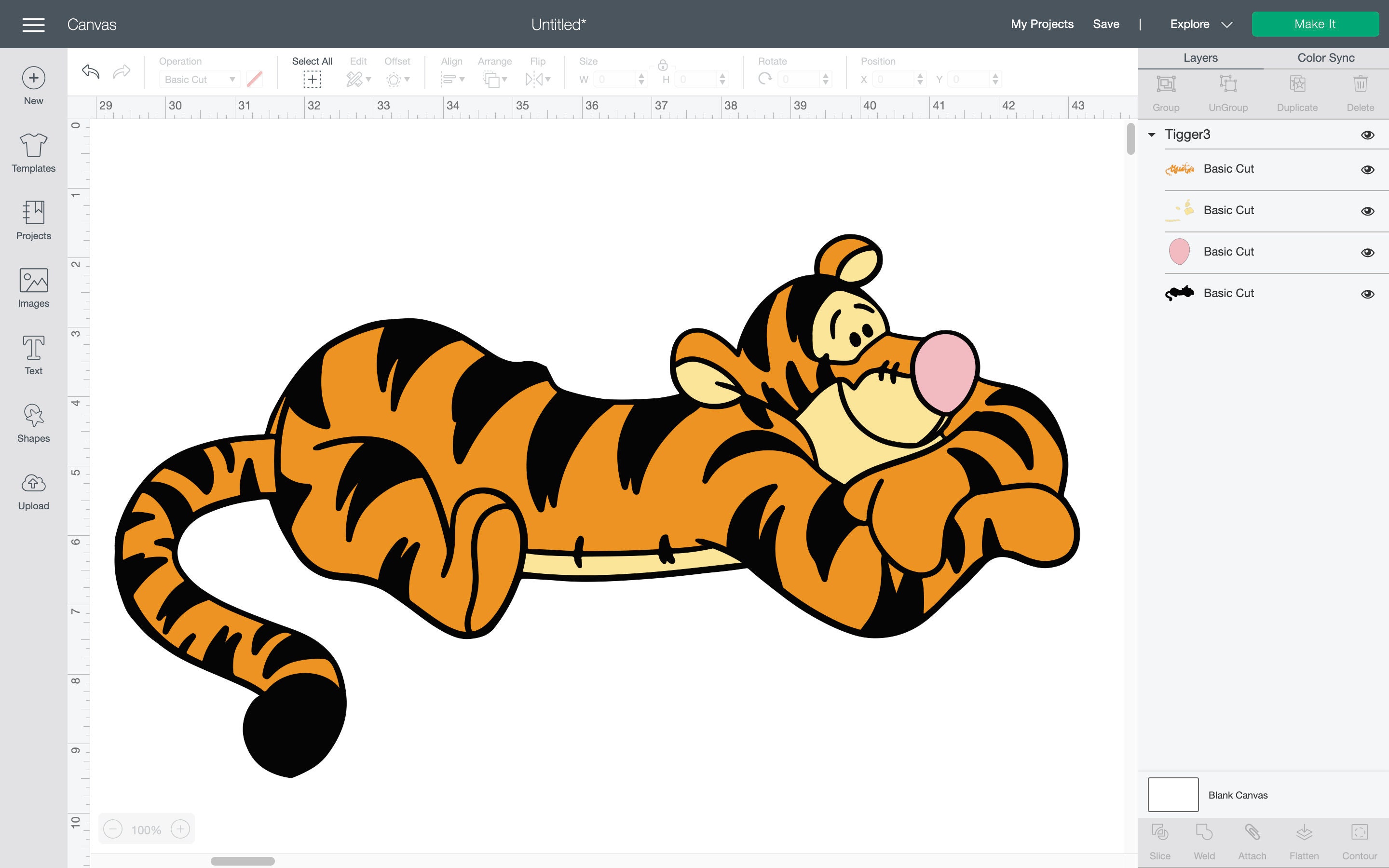Screen dimensions: 1389x868
Task: Click the New project plus icon
Action: pos(33,78)
